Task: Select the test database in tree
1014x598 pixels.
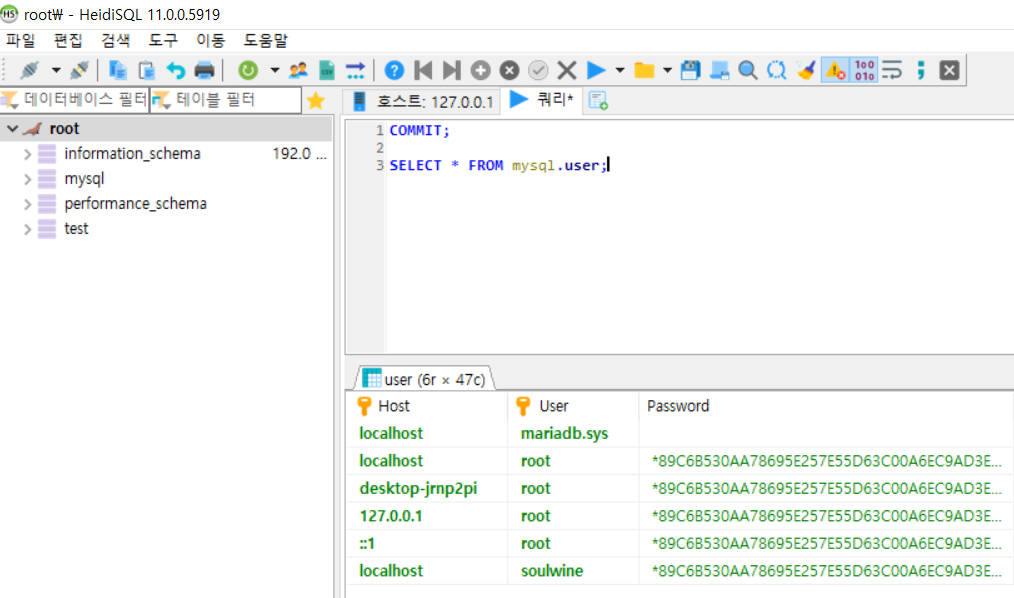Action: pos(76,229)
